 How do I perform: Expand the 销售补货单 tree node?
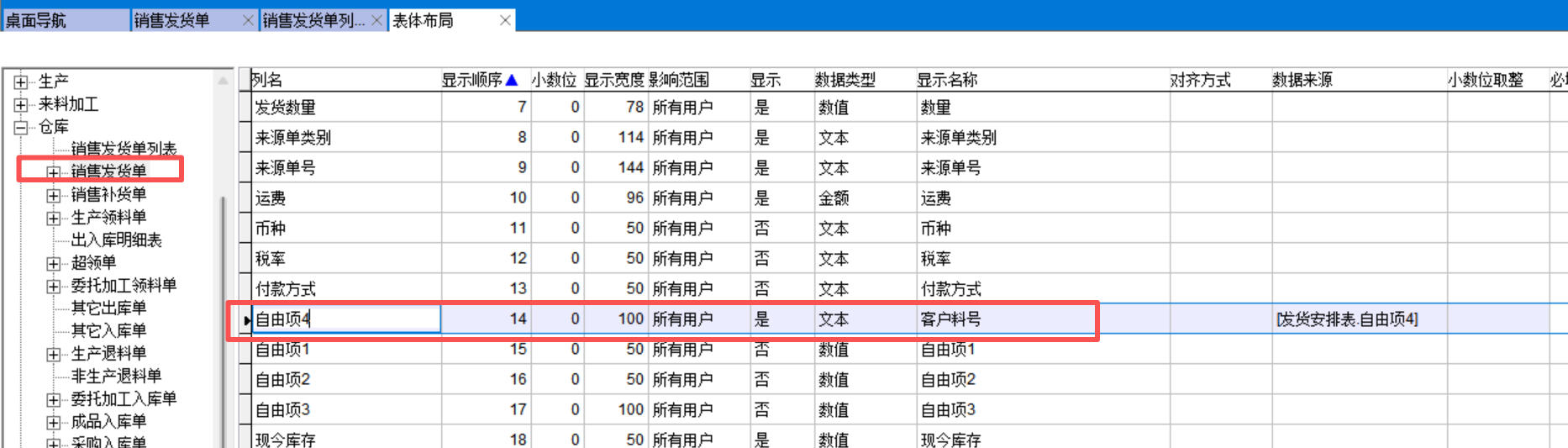[x=54, y=196]
